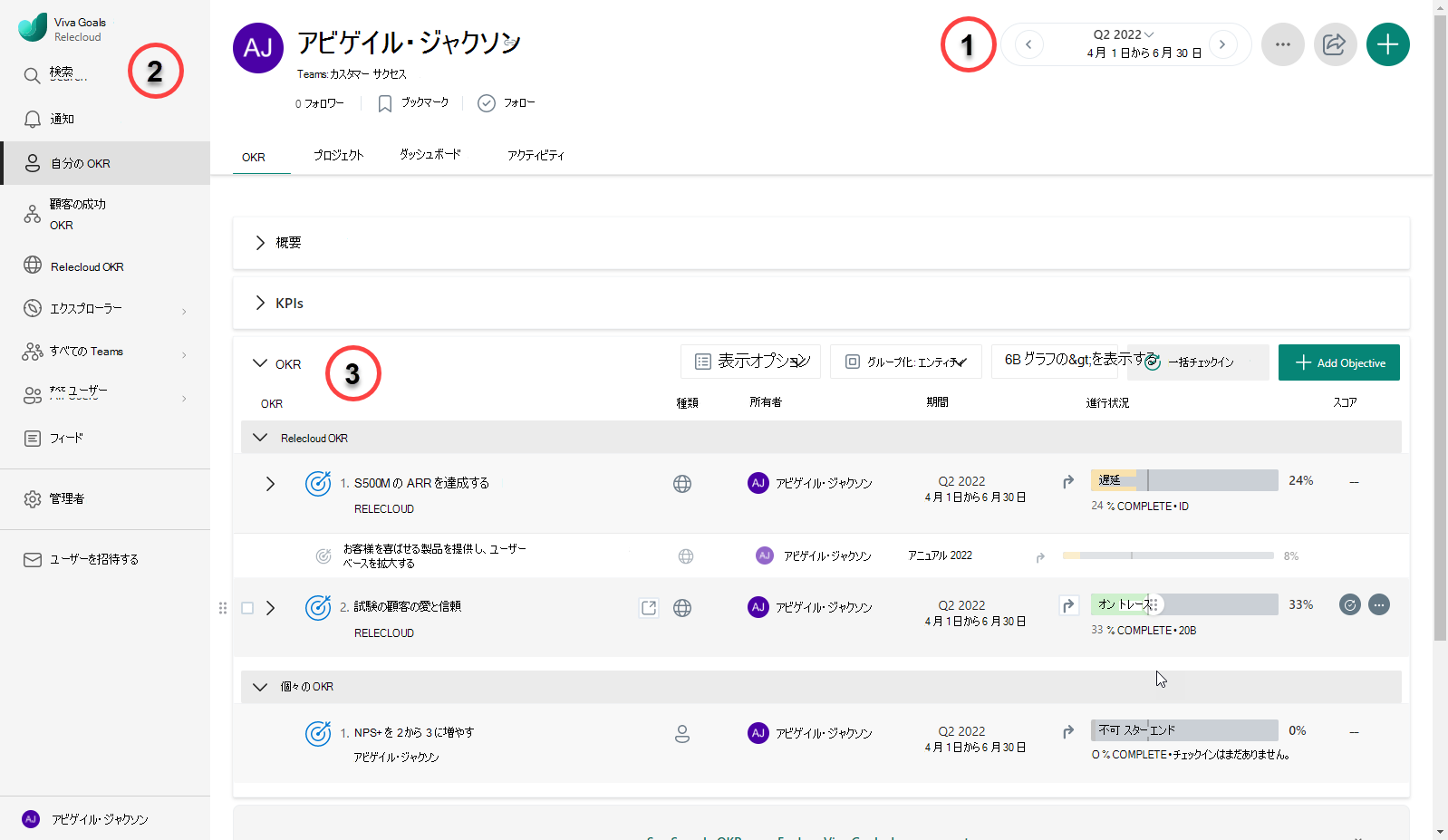Open notifications bell icon
Image resolution: width=1448 pixels, height=840 pixels.
(x=32, y=119)
